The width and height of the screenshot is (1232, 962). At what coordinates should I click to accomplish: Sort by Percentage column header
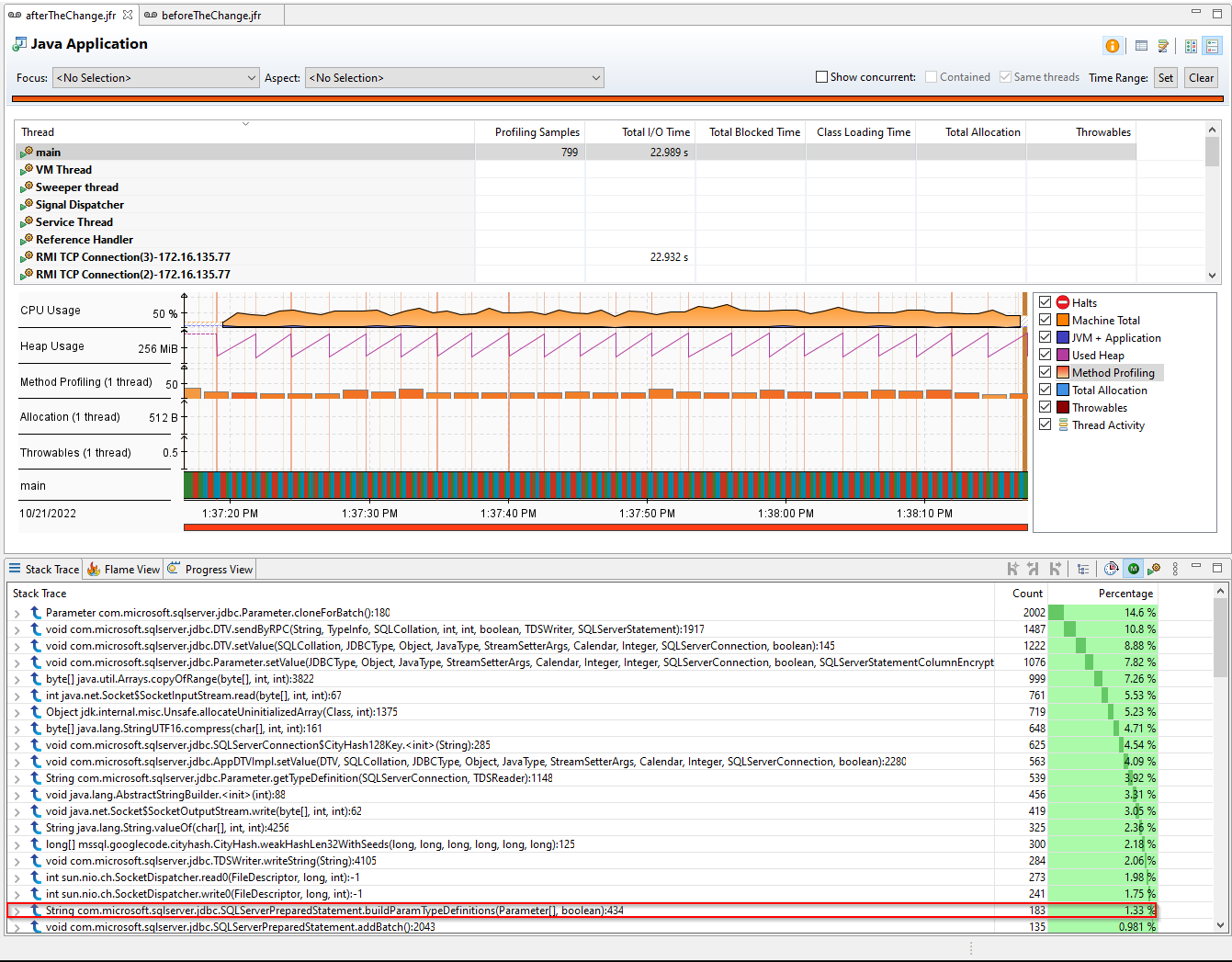point(1102,593)
